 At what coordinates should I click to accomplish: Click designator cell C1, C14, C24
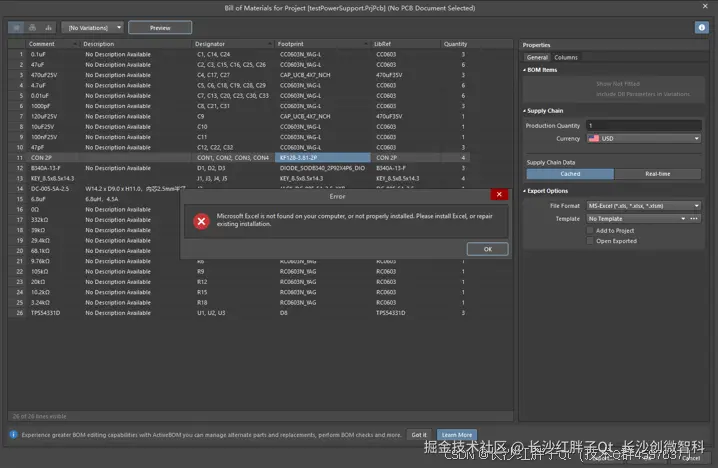pos(234,54)
